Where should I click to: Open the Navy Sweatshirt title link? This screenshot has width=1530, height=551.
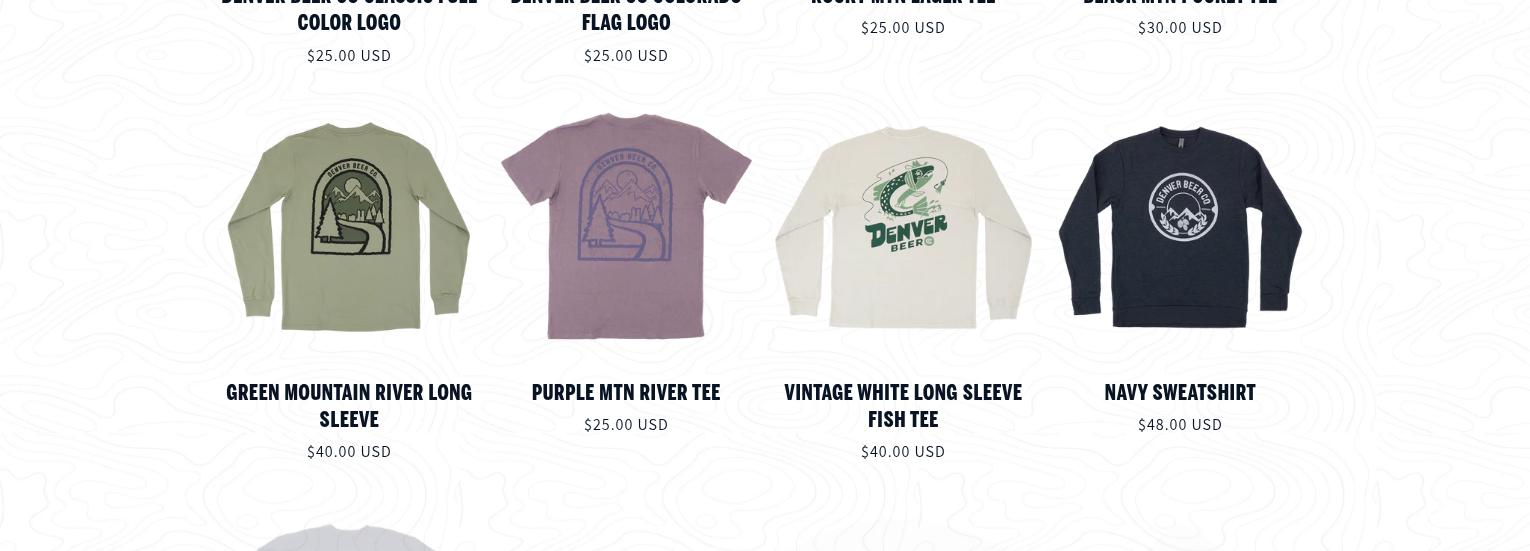(1180, 392)
